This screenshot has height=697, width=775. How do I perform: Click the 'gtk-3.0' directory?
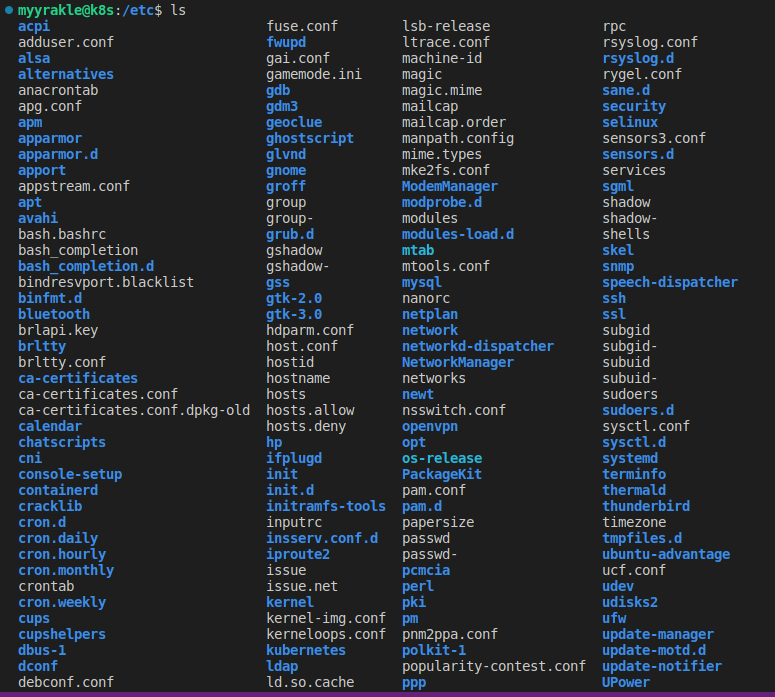(x=294, y=314)
